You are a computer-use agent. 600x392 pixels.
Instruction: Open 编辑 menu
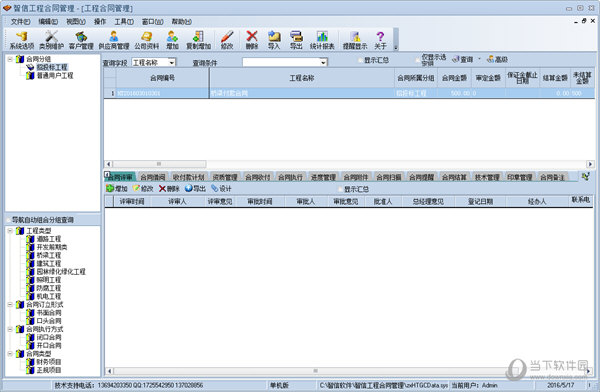pyautogui.click(x=48, y=22)
